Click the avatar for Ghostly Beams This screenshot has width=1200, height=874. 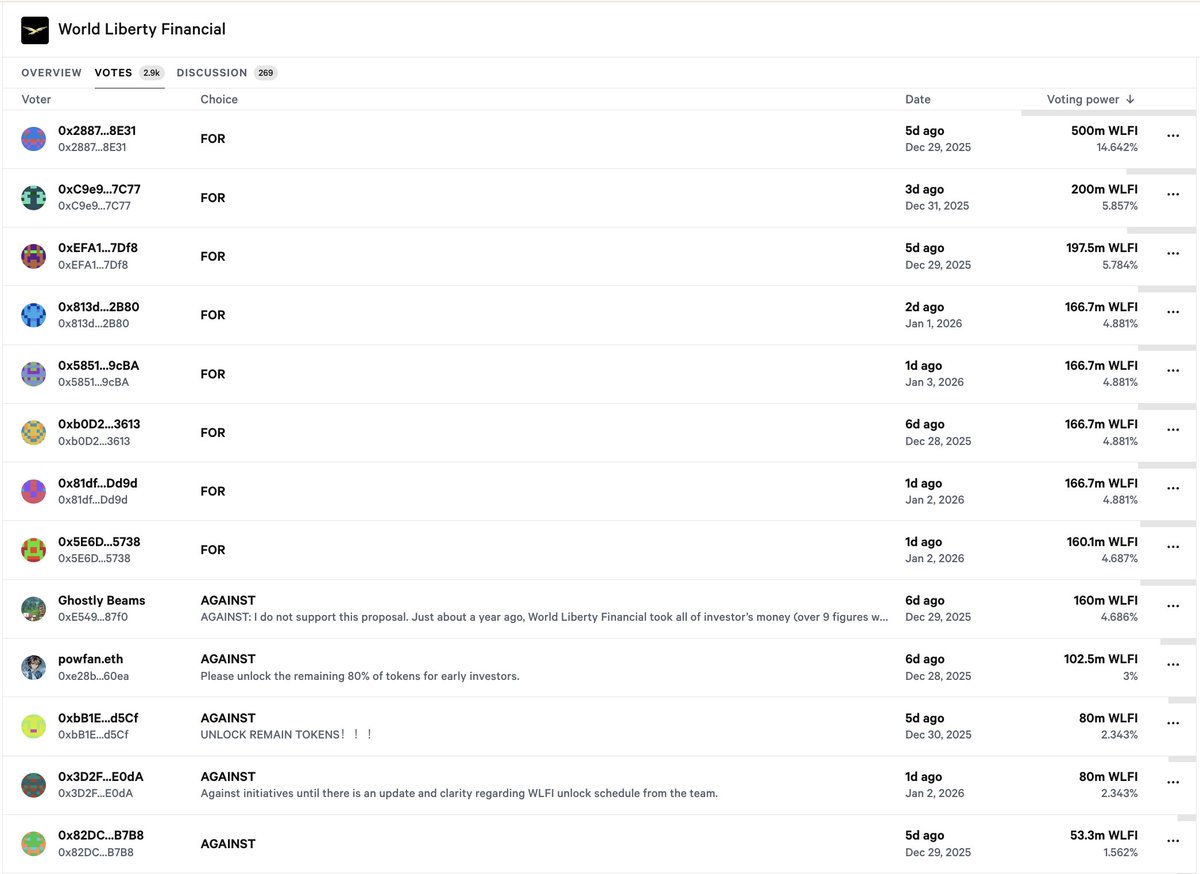point(31,607)
